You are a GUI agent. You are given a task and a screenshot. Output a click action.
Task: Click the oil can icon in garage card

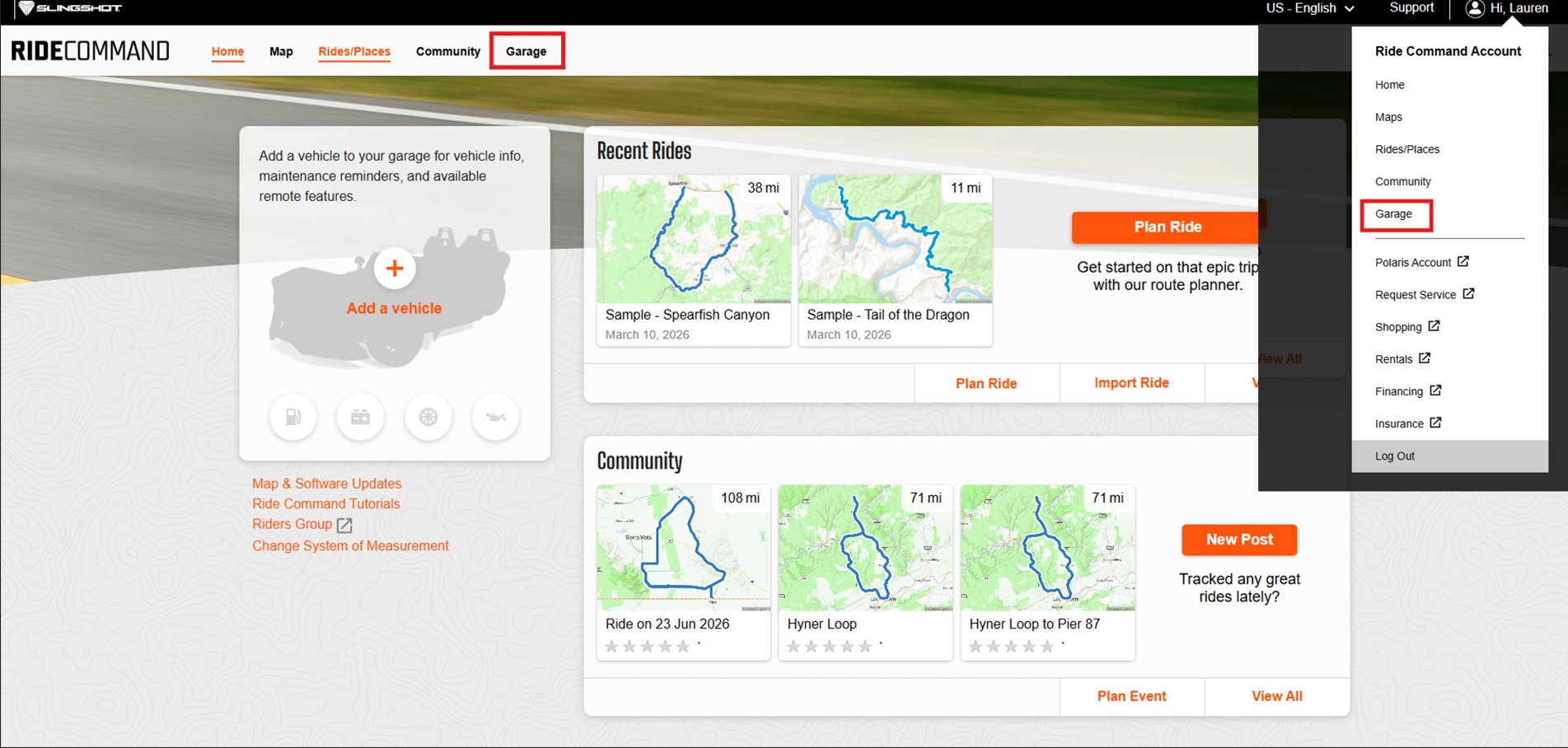pyautogui.click(x=495, y=417)
